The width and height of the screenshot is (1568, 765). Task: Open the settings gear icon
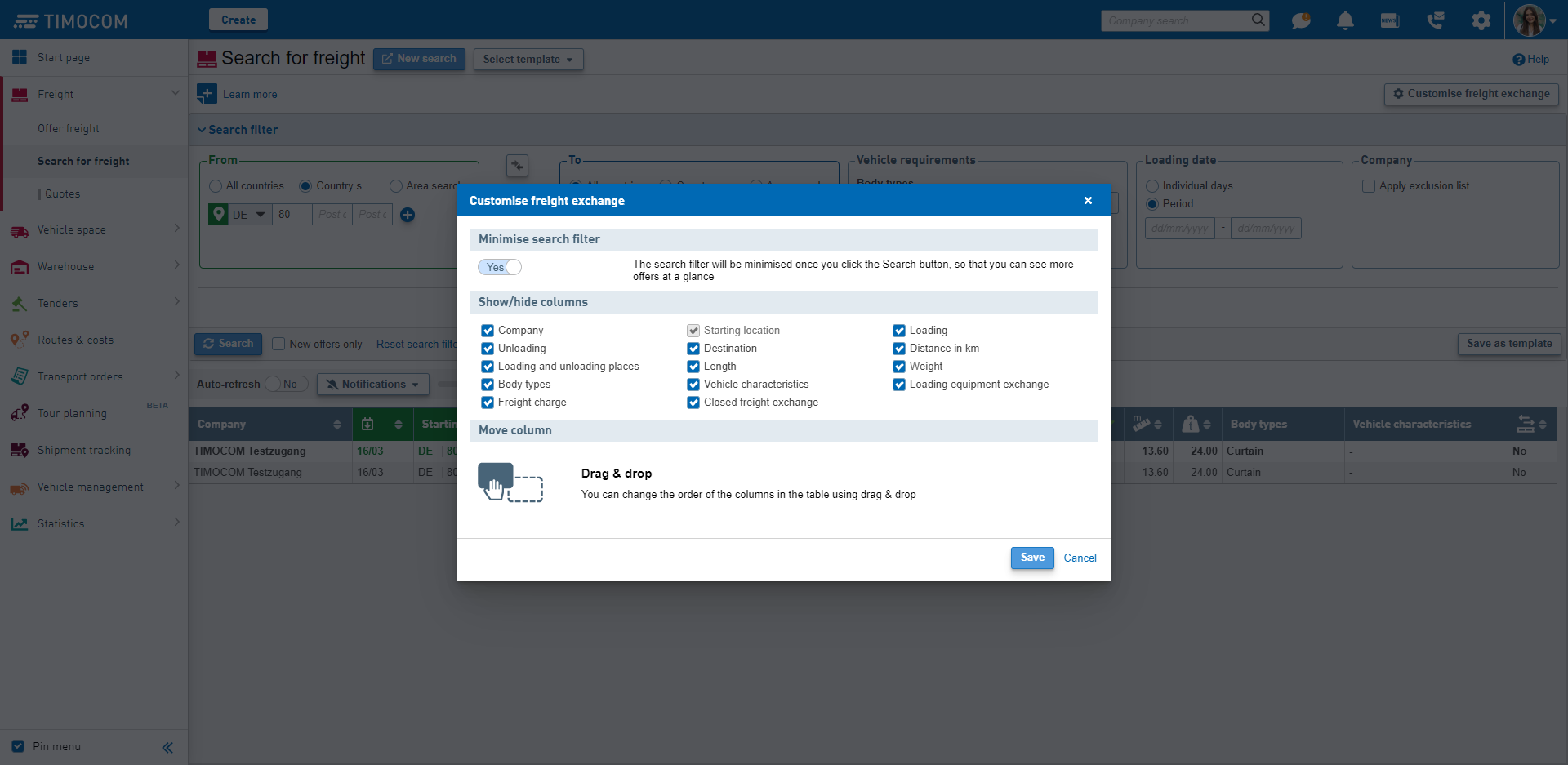pyautogui.click(x=1481, y=20)
